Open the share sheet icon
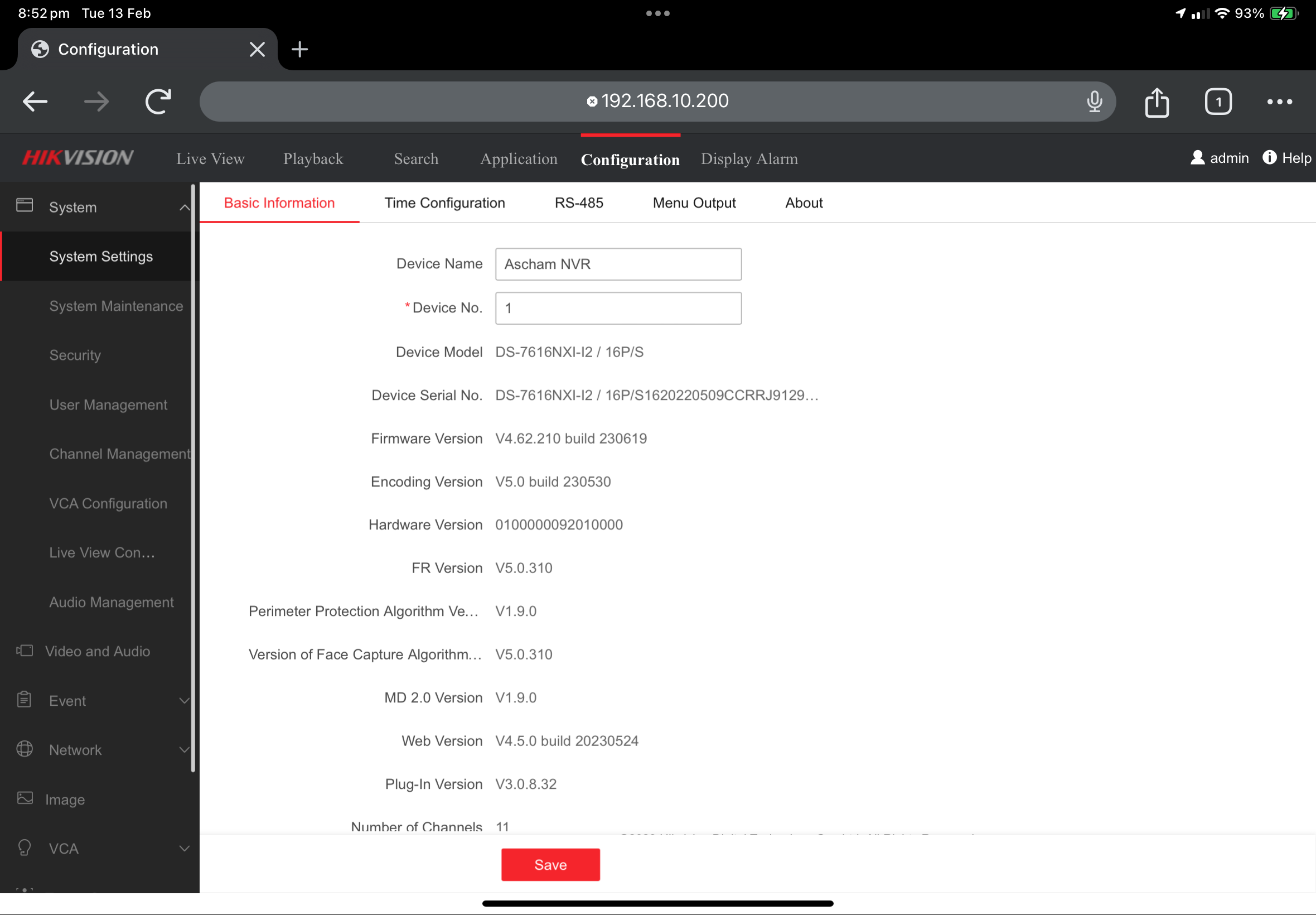The width and height of the screenshot is (1316, 915). pos(1157,102)
